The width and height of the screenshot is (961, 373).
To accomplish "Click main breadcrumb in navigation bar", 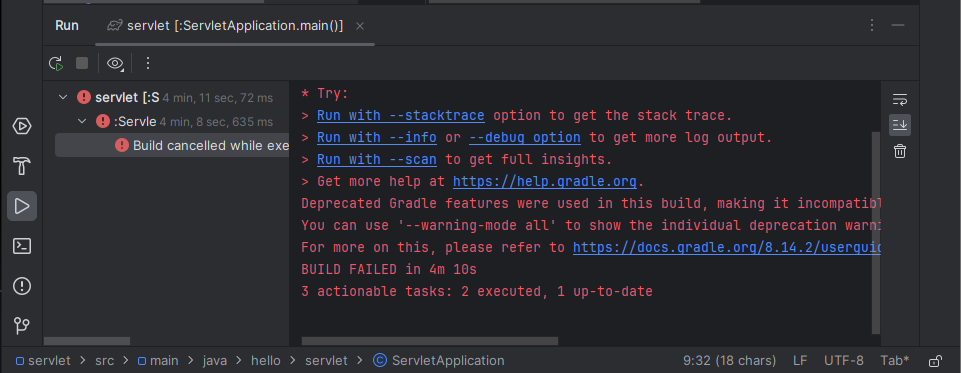I will click(158, 361).
